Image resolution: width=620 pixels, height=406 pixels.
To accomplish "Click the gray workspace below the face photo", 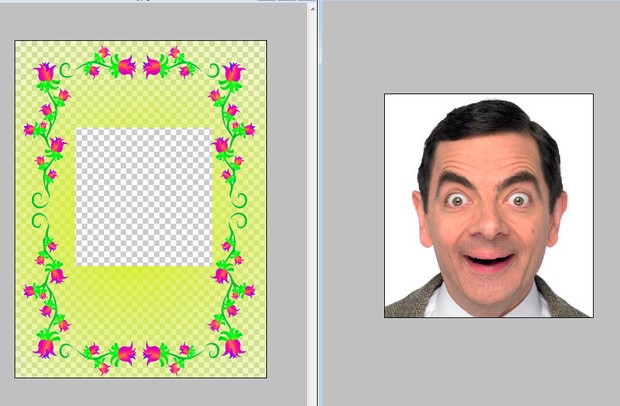I will coord(488,360).
